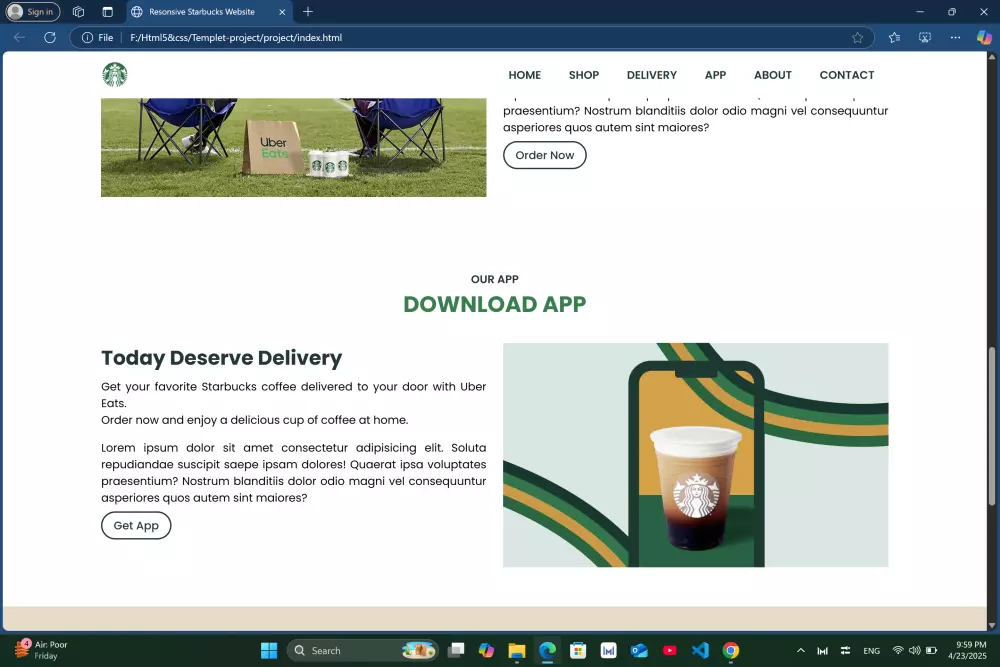The height and width of the screenshot is (667, 1000).
Task: Add this page to favorites star
Action: (857, 38)
